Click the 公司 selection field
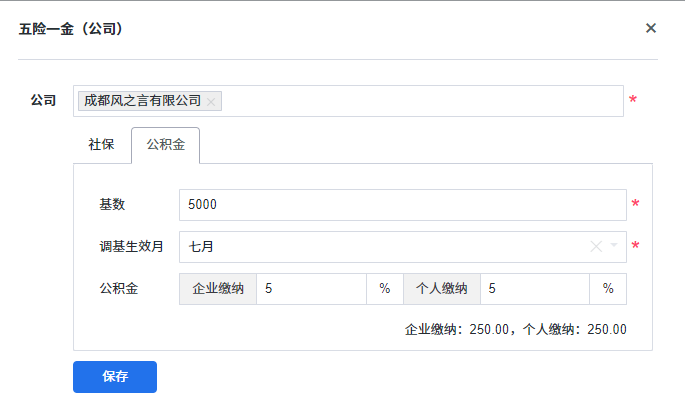 coord(348,101)
